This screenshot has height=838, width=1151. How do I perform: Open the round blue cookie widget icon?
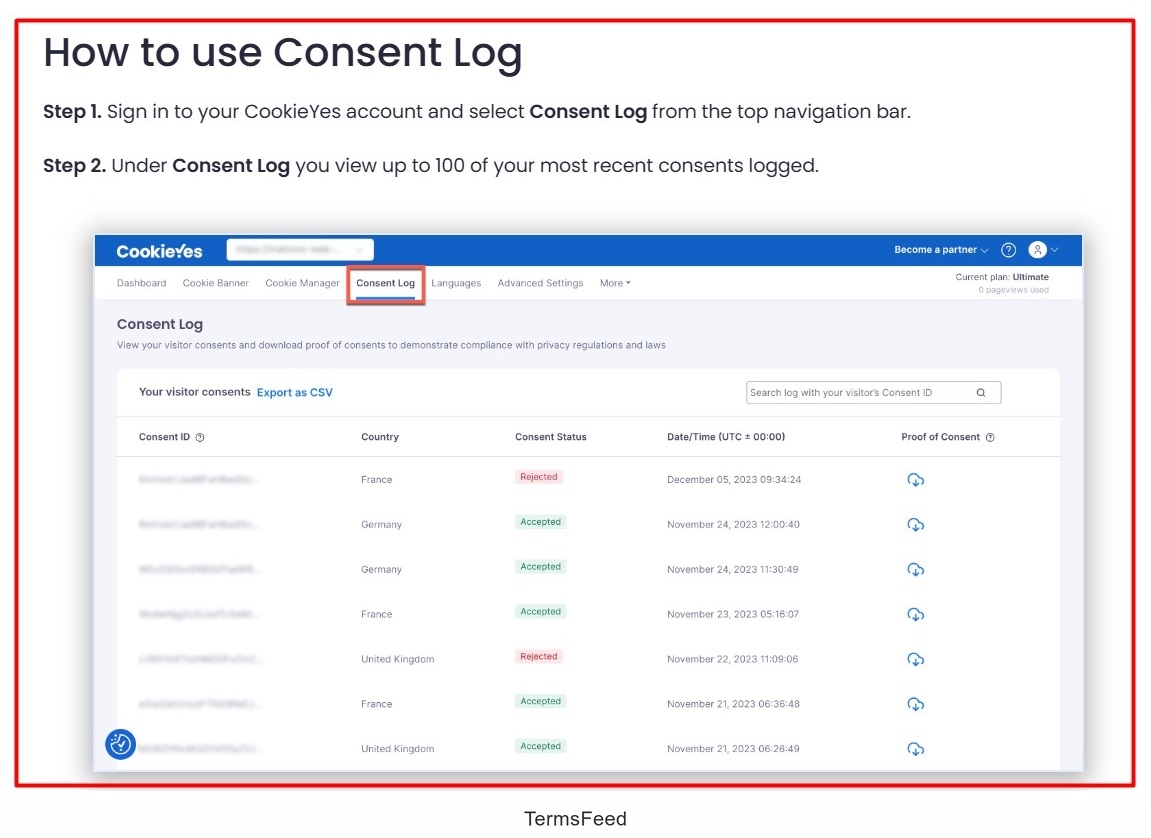pyautogui.click(x=120, y=744)
